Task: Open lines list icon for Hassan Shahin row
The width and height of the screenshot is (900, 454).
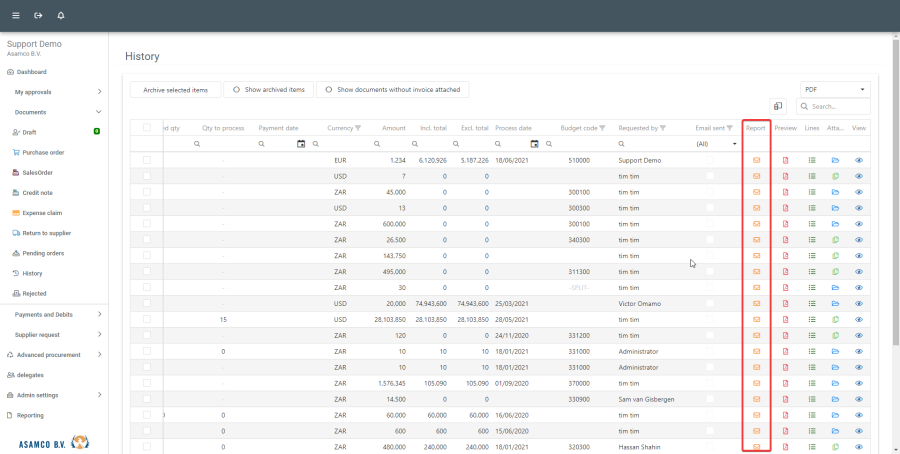Action: click(x=812, y=447)
